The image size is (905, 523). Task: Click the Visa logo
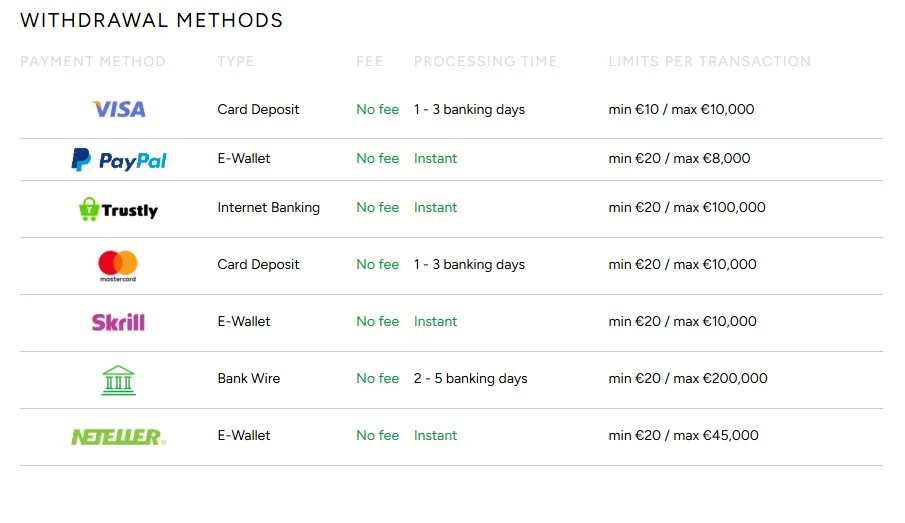pos(118,109)
